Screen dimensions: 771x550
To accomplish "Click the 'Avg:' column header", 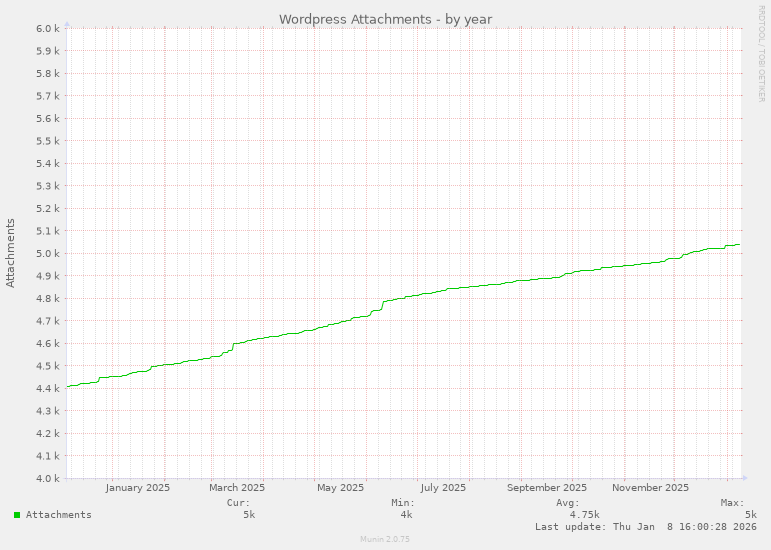I will 568,503.
